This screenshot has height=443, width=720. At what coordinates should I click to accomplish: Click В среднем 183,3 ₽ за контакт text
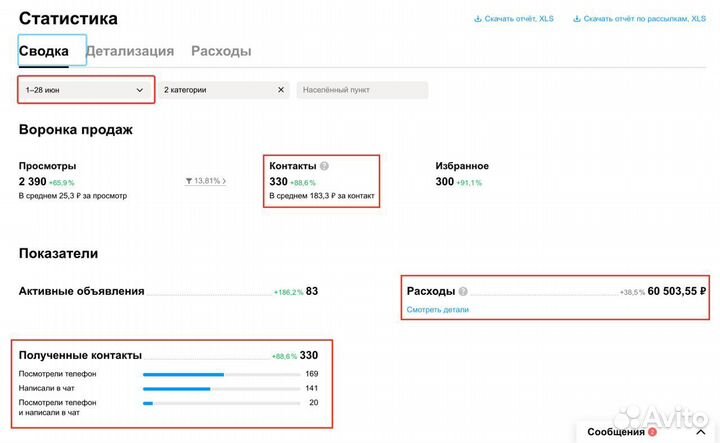(x=322, y=196)
